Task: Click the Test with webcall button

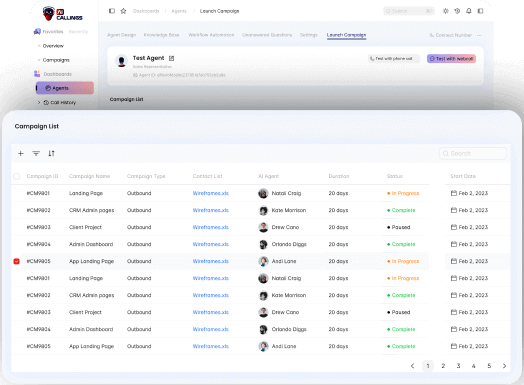Action: click(x=451, y=59)
